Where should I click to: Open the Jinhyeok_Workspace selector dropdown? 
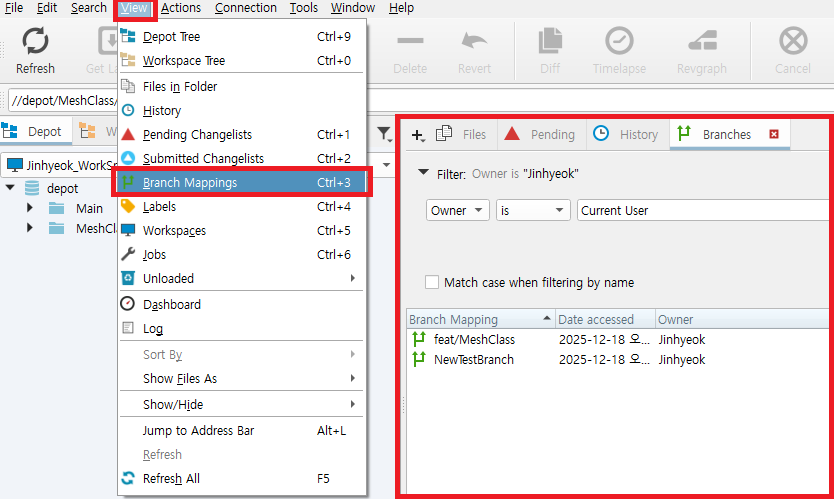point(387,165)
